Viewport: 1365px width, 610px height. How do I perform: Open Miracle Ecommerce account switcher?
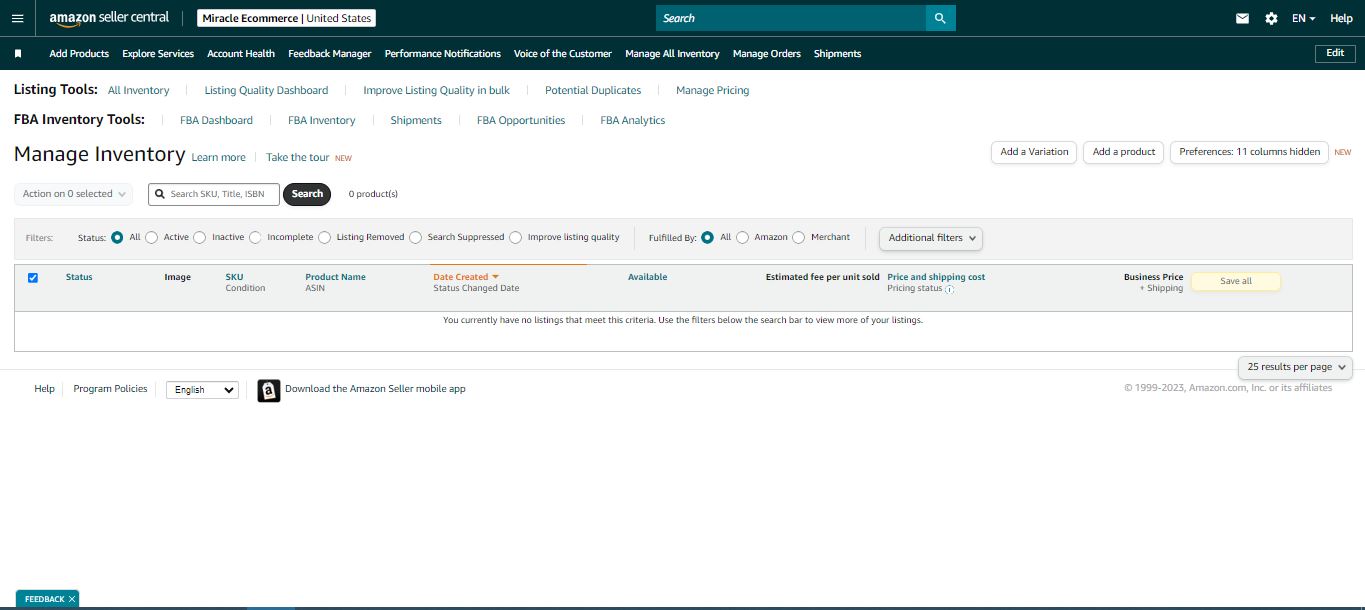pyautogui.click(x=286, y=18)
